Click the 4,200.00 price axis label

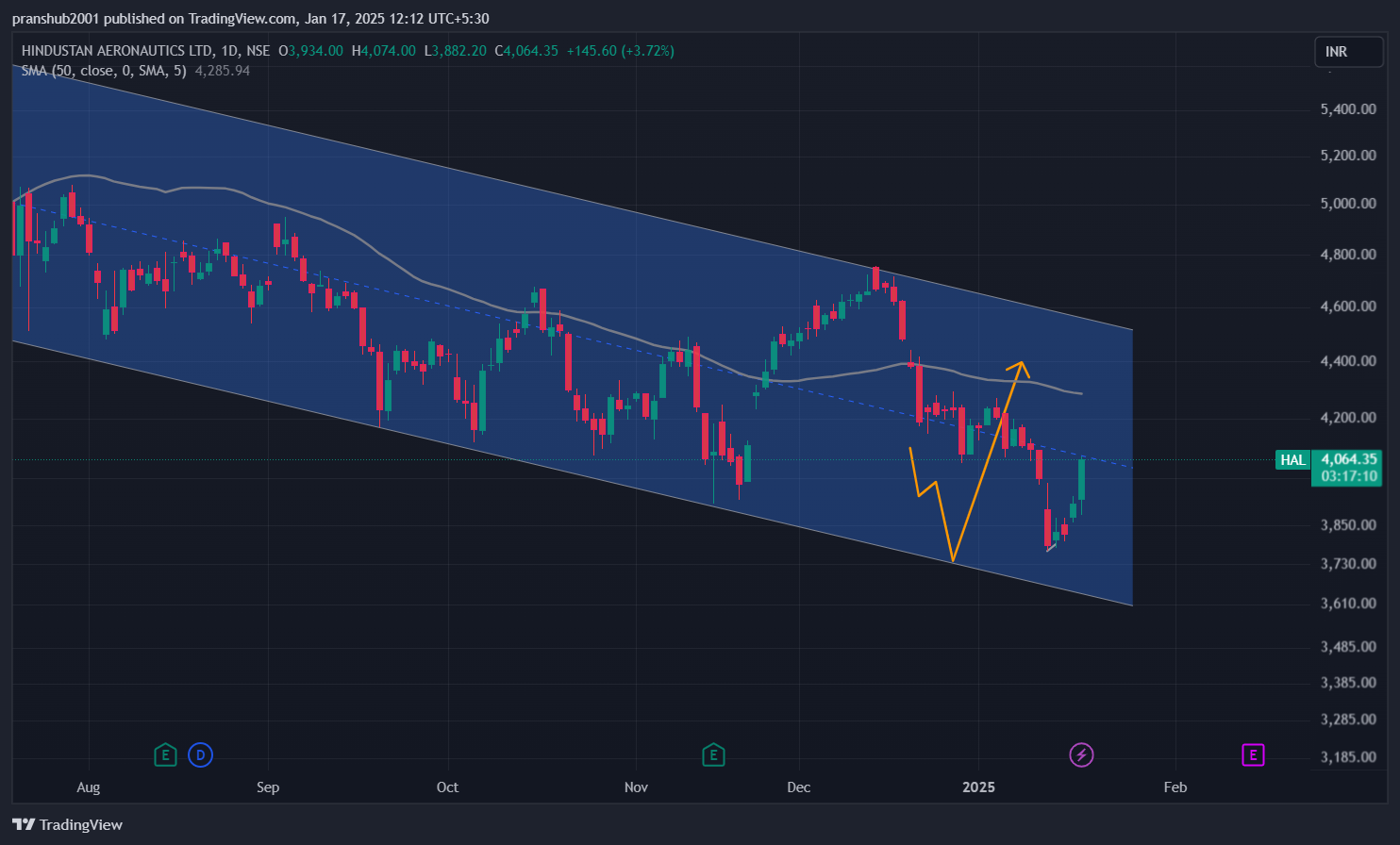(1348, 418)
